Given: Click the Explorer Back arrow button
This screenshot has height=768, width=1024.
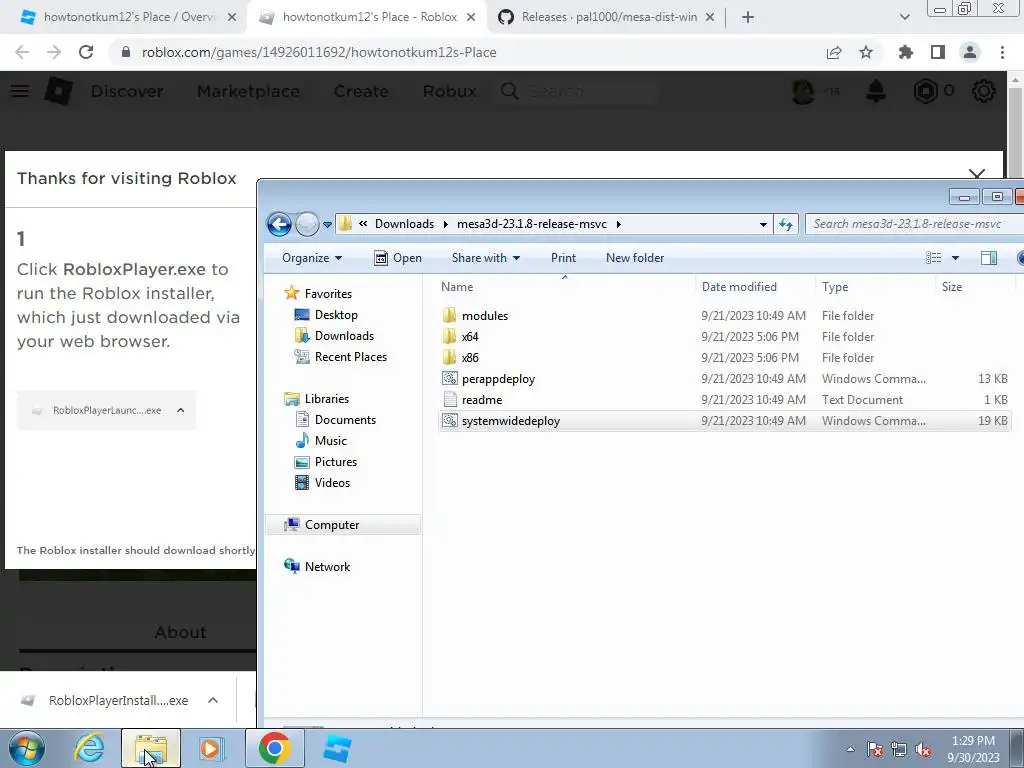Looking at the screenshot, I should pyautogui.click(x=279, y=224).
